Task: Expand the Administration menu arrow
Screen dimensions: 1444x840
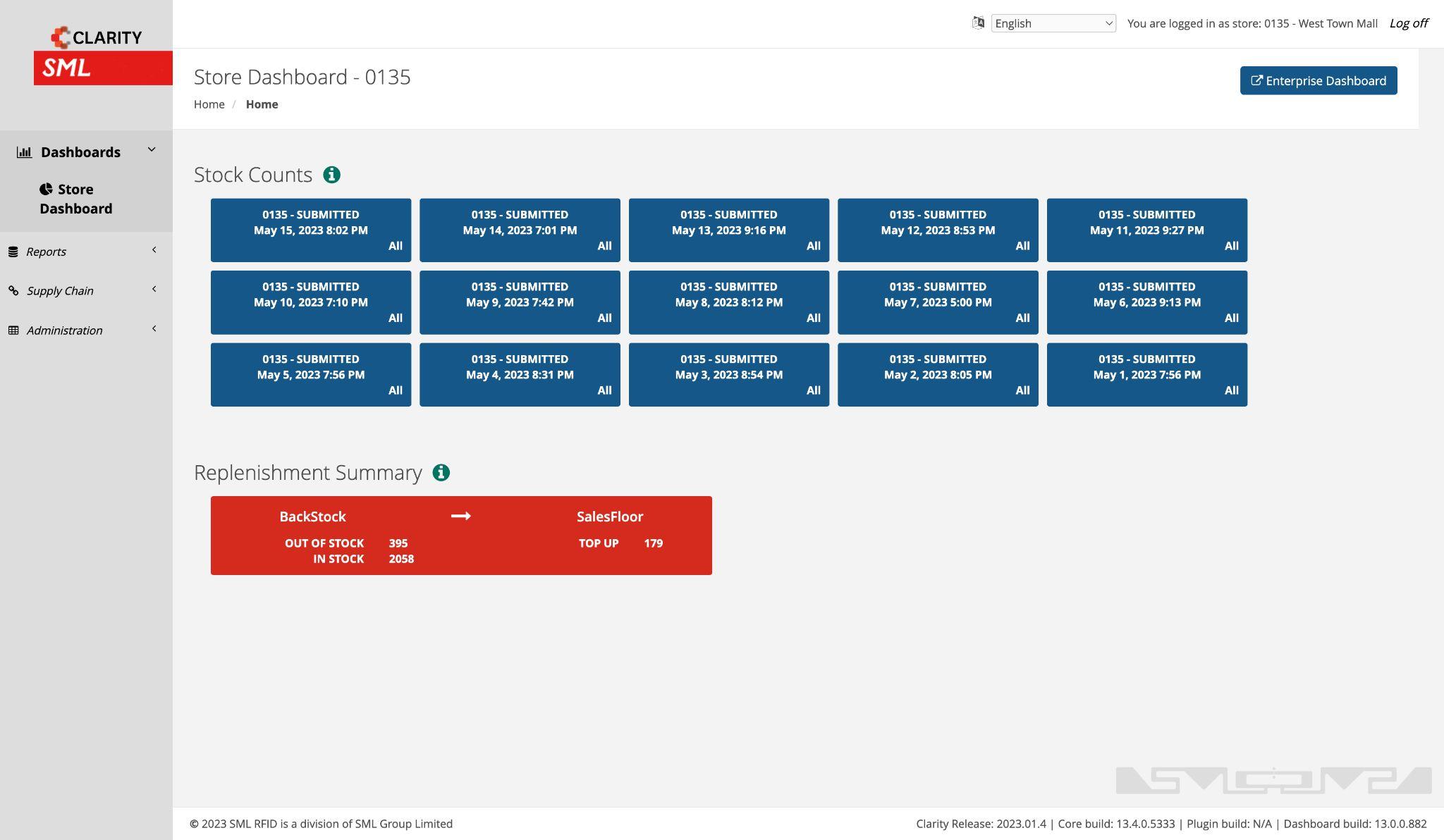Action: click(x=154, y=328)
